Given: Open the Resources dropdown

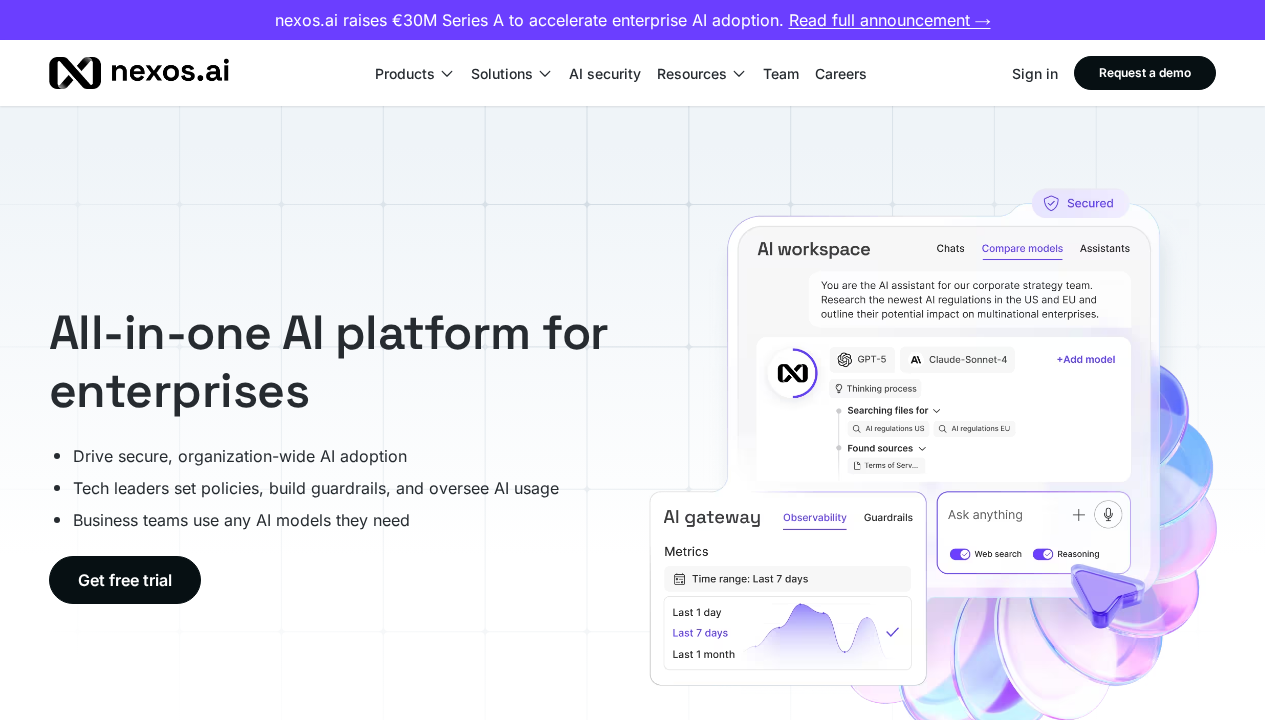Looking at the screenshot, I should (701, 73).
